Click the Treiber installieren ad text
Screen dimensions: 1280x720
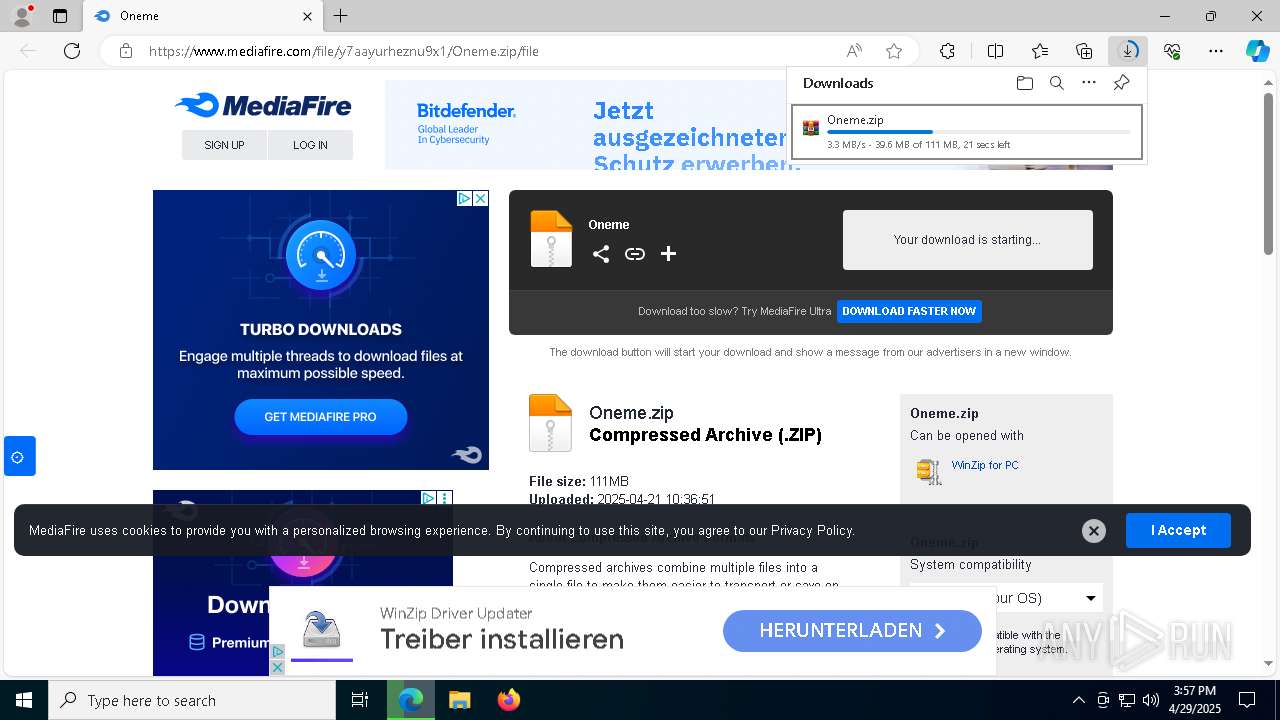502,639
